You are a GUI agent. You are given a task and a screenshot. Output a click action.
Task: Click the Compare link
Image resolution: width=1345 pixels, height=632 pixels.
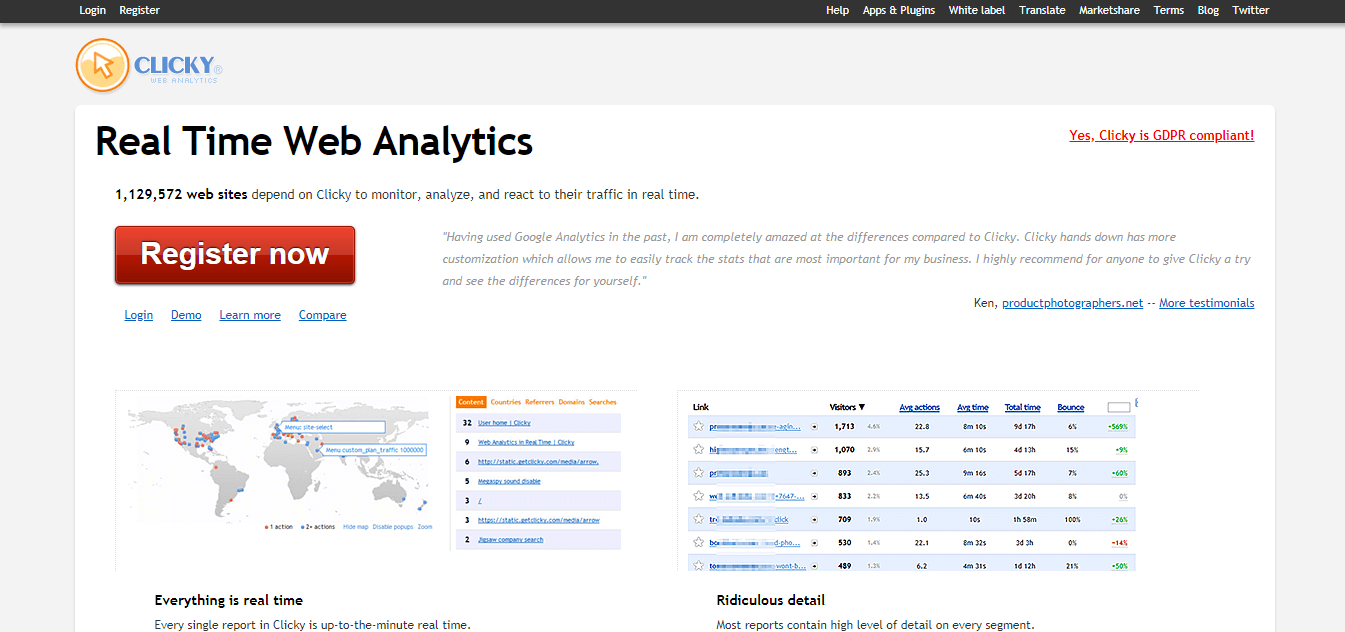point(322,315)
